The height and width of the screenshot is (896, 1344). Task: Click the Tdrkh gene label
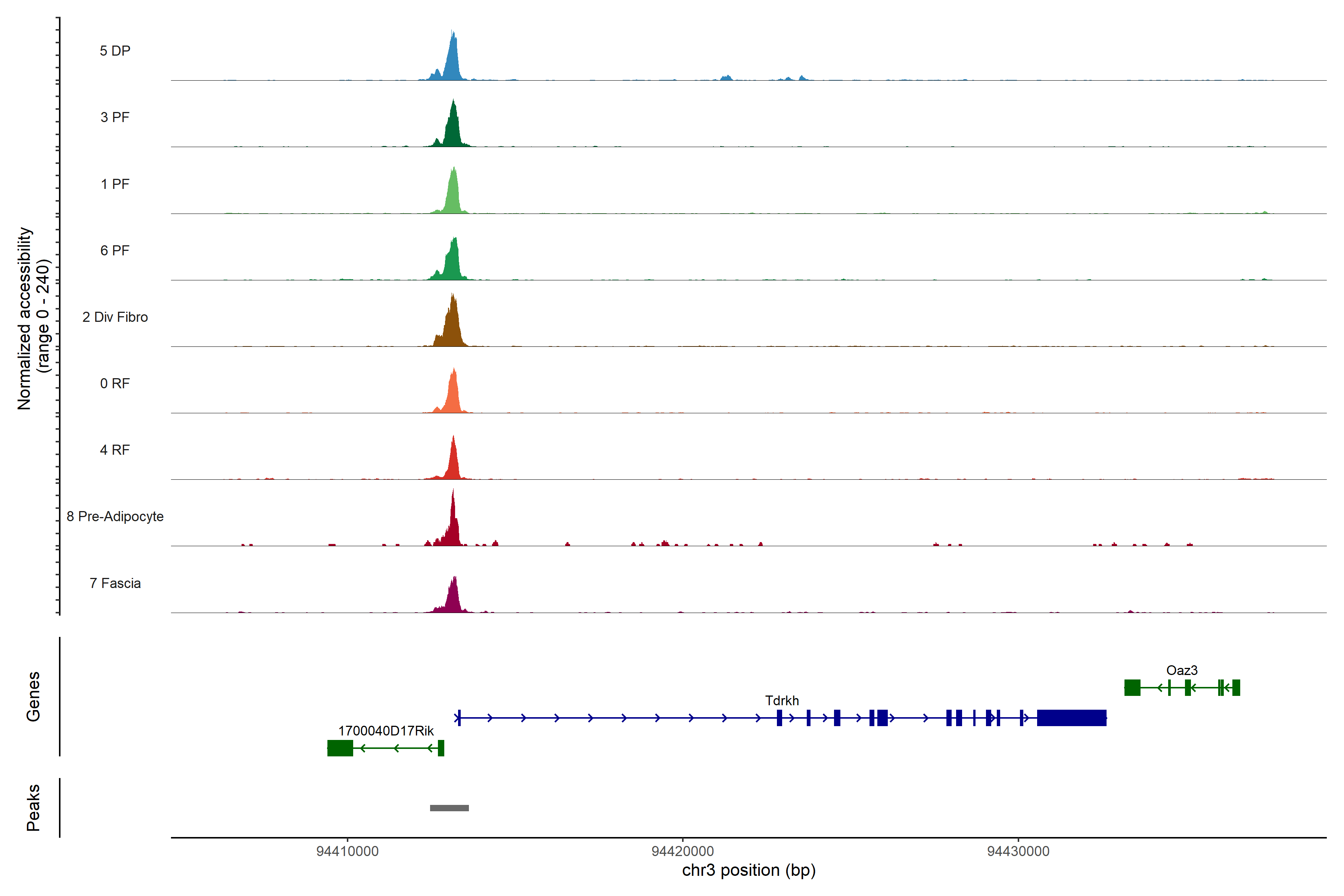(782, 701)
